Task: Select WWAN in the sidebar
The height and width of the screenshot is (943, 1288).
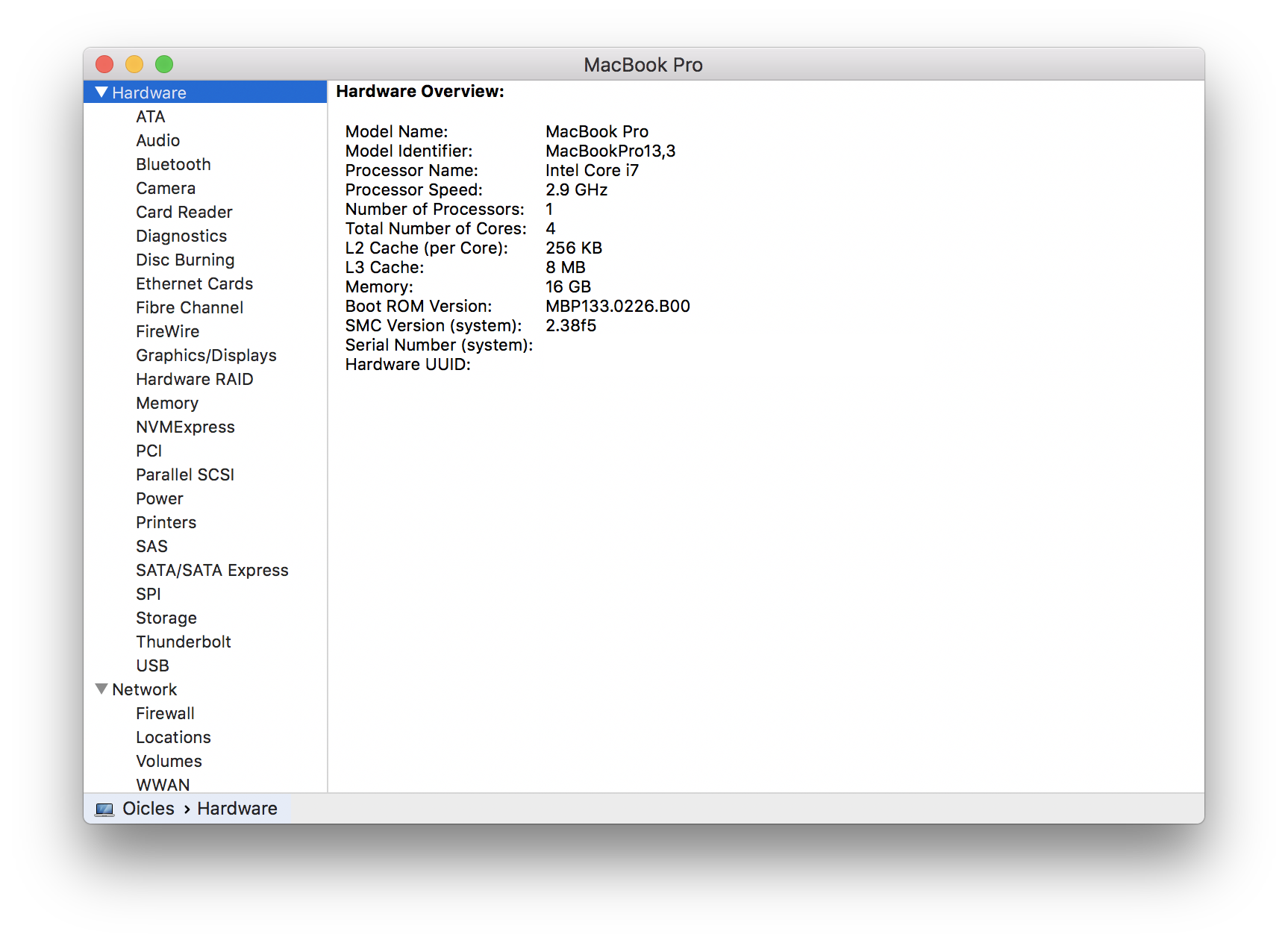Action: coord(163,785)
